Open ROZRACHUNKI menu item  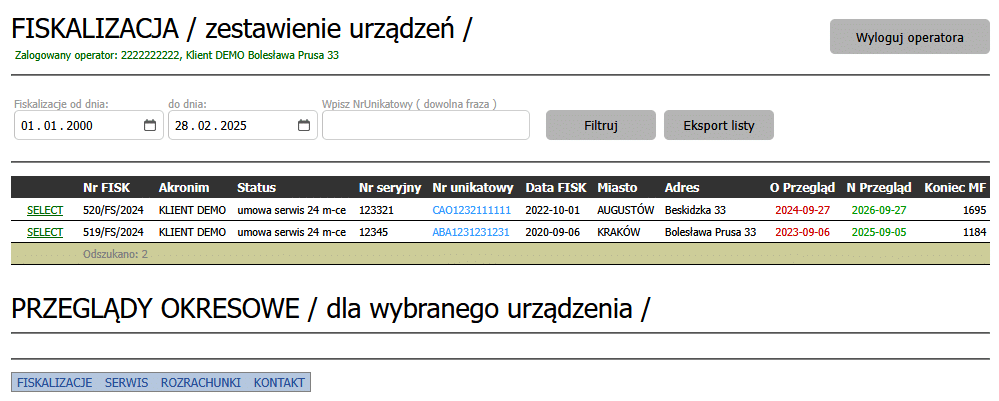201,383
